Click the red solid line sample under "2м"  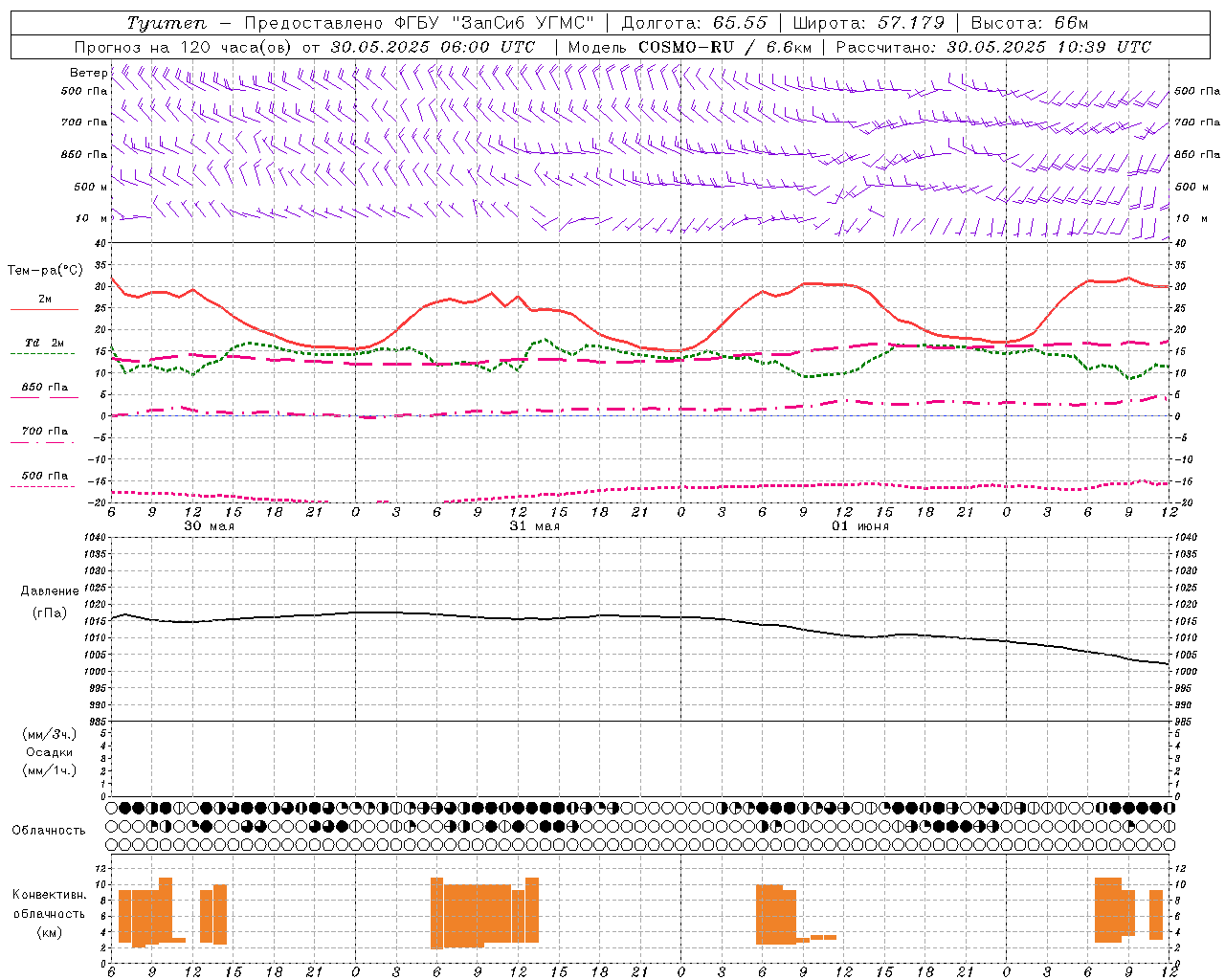pyautogui.click(x=44, y=310)
